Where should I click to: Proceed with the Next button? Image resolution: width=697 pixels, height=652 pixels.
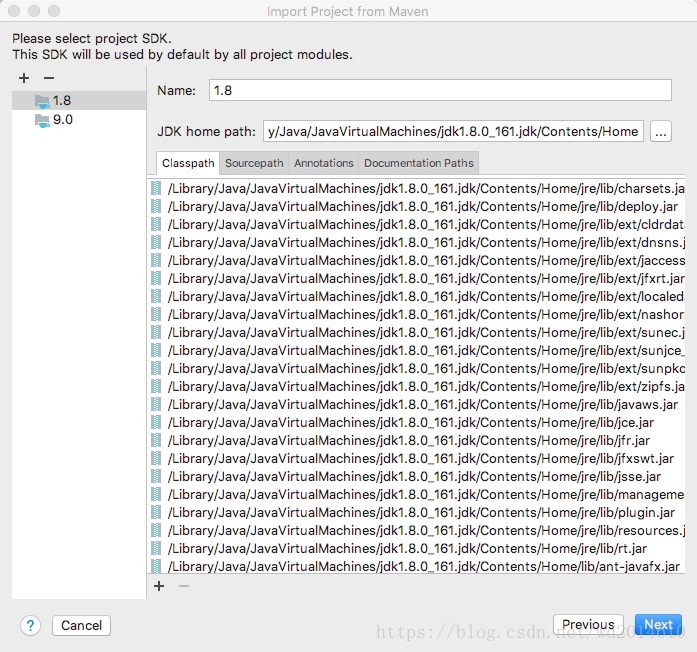coord(658,624)
